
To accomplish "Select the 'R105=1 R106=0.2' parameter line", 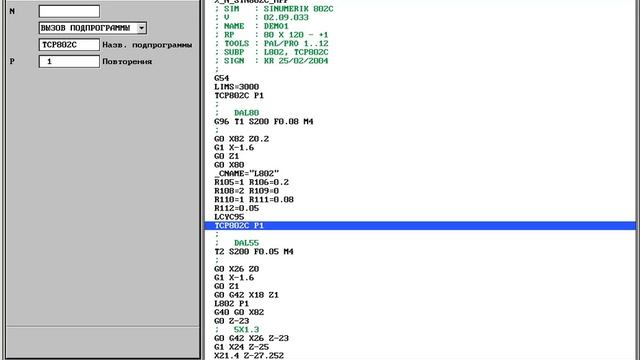I will click(251, 182).
